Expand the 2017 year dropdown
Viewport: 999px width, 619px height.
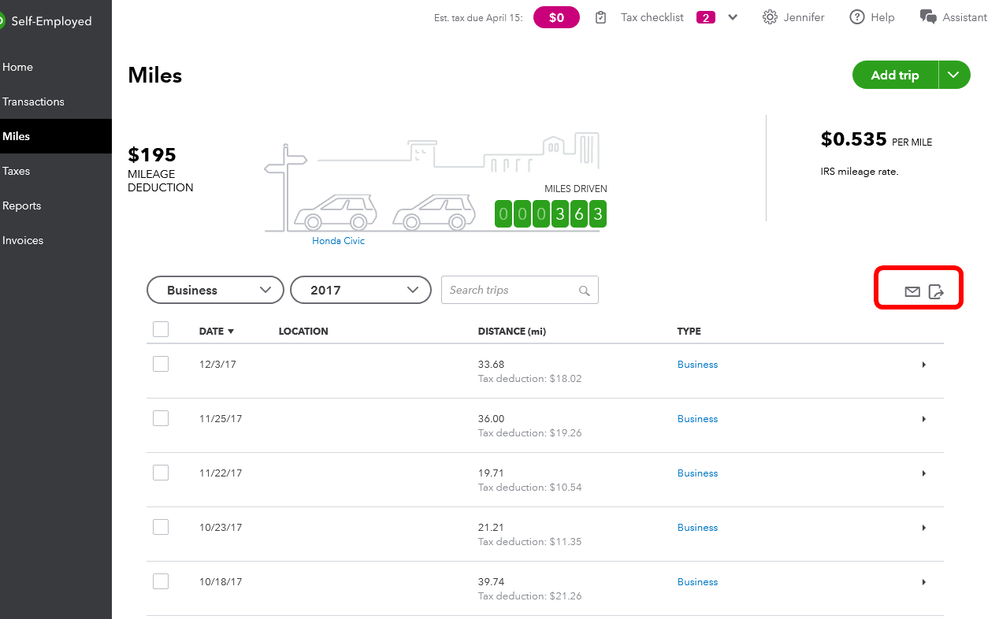pyautogui.click(x=360, y=290)
